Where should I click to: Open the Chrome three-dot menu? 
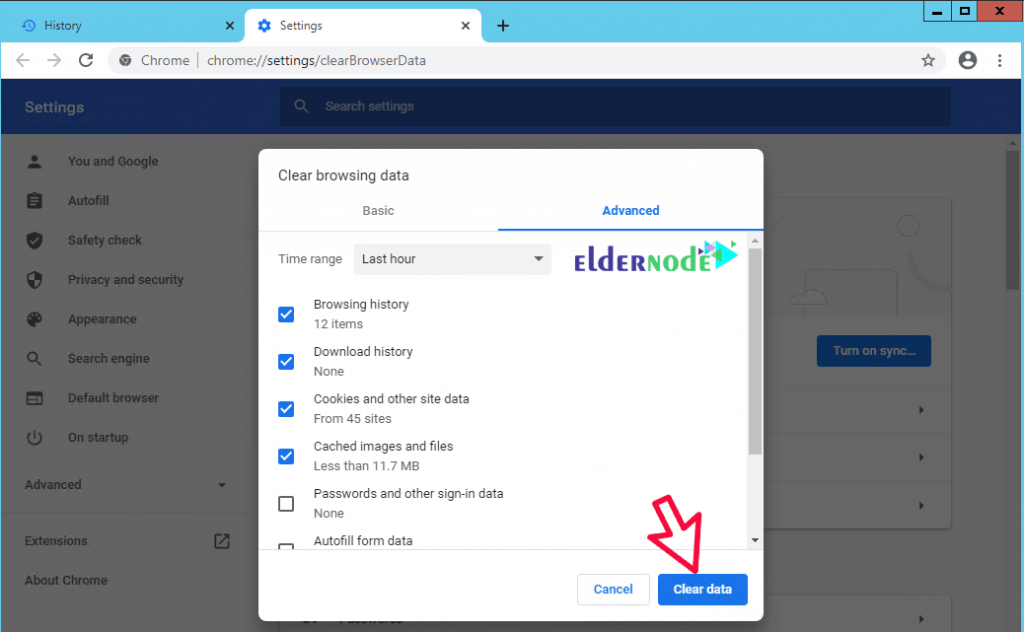[999, 60]
